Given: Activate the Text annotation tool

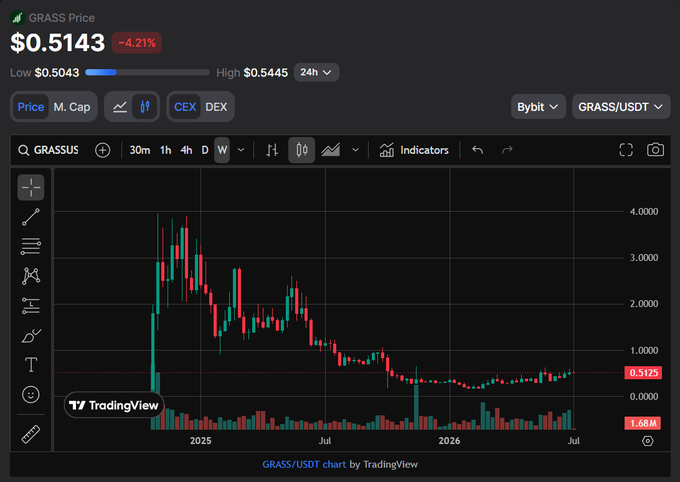Looking at the screenshot, I should click(x=31, y=365).
